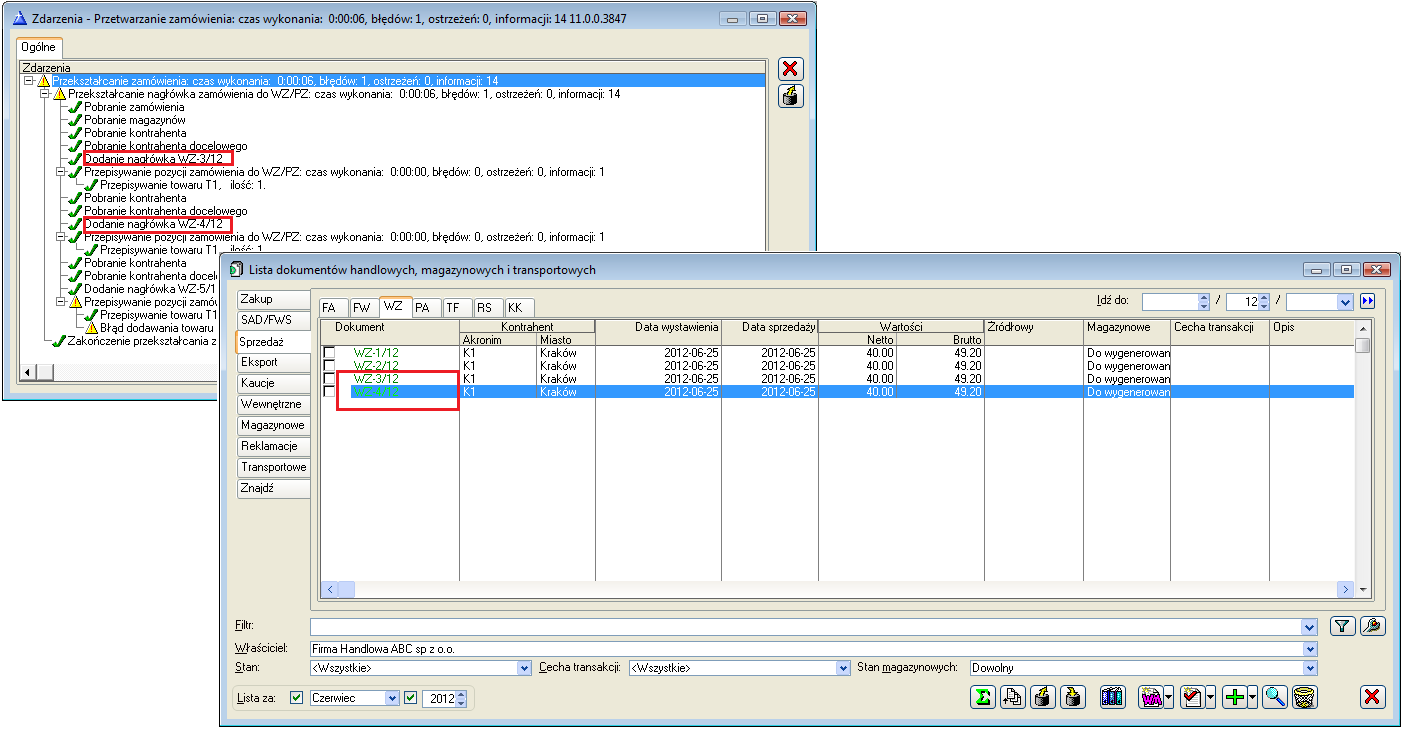This screenshot has height=730, width=1404.
Task: Select the Pobranie zamówienia event
Action: (134, 107)
